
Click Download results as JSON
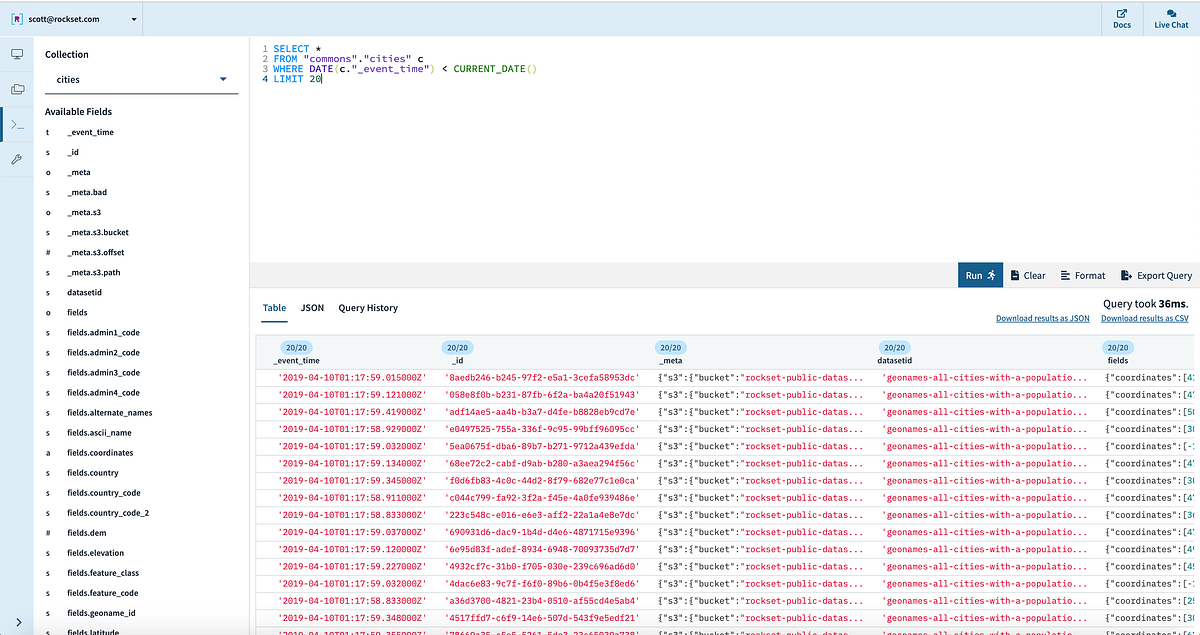1042,318
